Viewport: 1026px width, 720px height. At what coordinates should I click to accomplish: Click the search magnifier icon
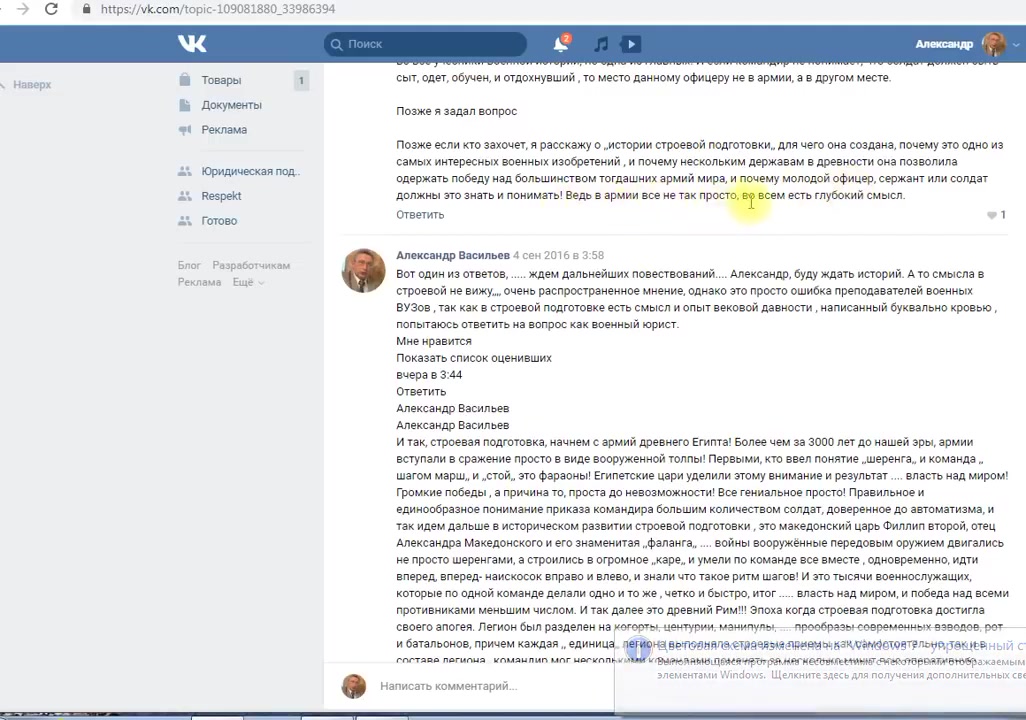[x=336, y=45]
